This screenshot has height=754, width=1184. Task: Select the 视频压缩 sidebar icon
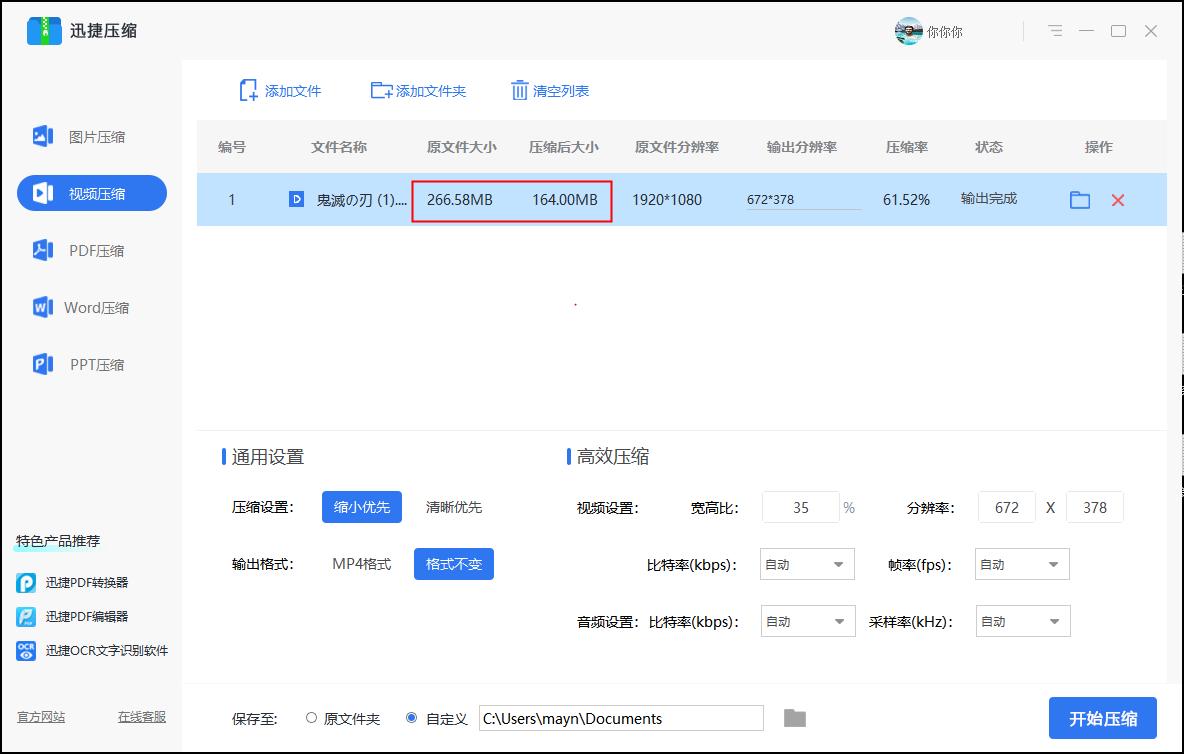point(92,193)
